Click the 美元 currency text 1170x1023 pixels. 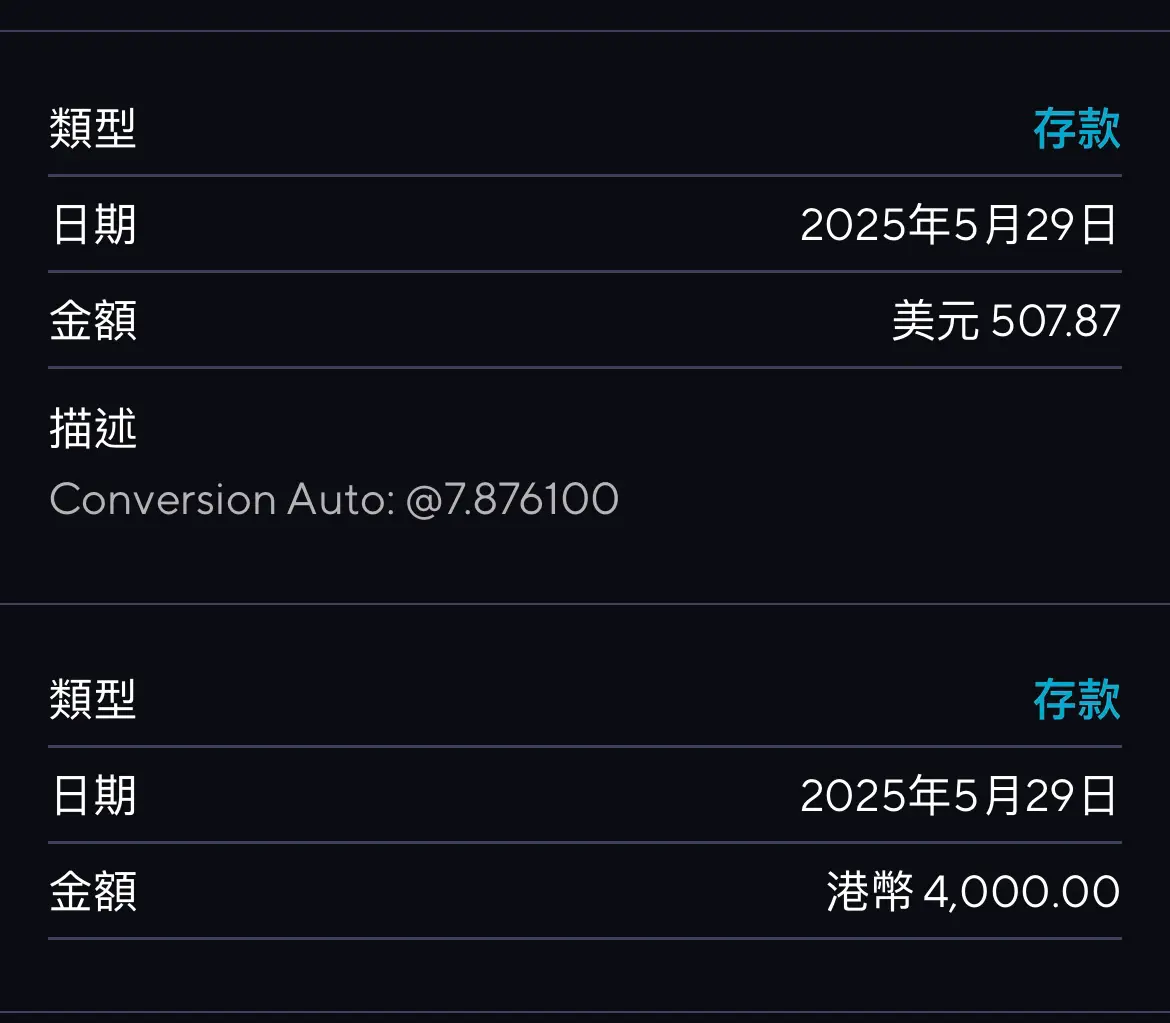[935, 321]
